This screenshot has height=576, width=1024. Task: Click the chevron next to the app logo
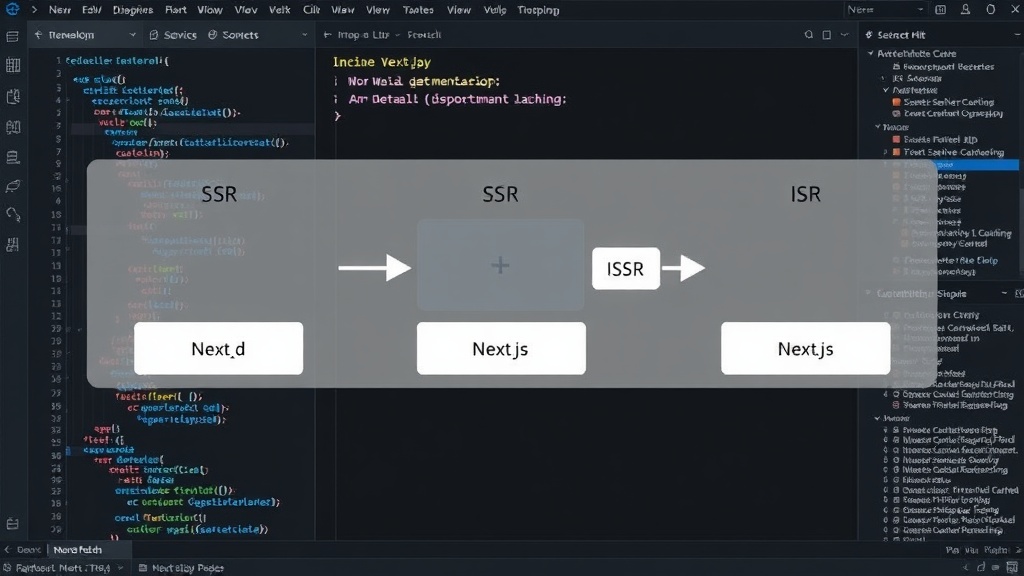coord(34,10)
